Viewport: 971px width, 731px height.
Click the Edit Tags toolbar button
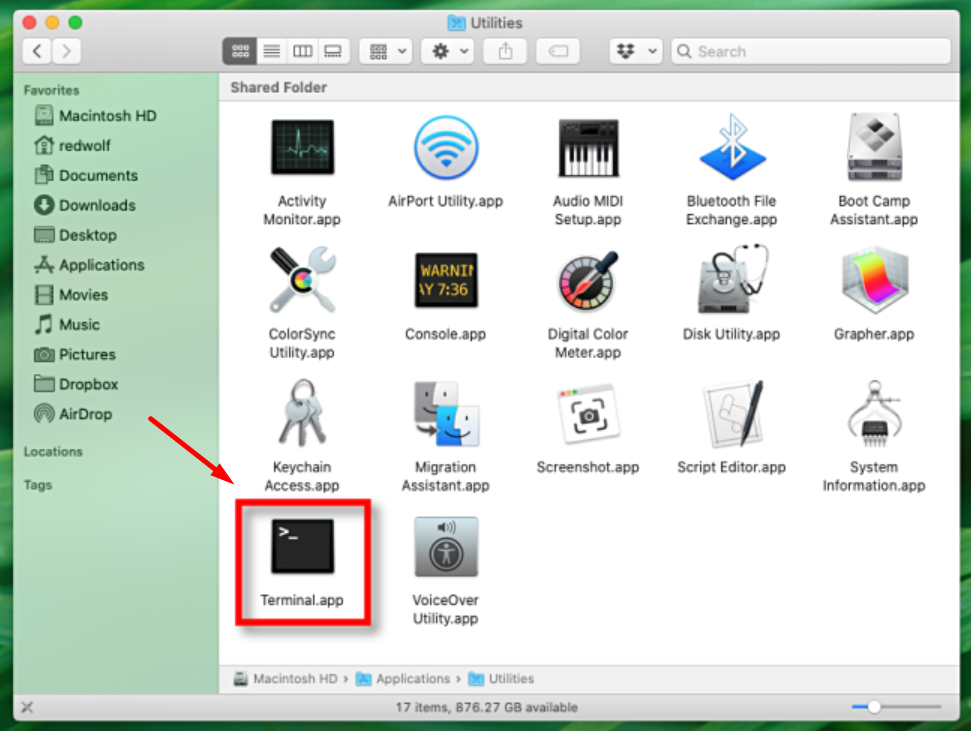(x=558, y=51)
